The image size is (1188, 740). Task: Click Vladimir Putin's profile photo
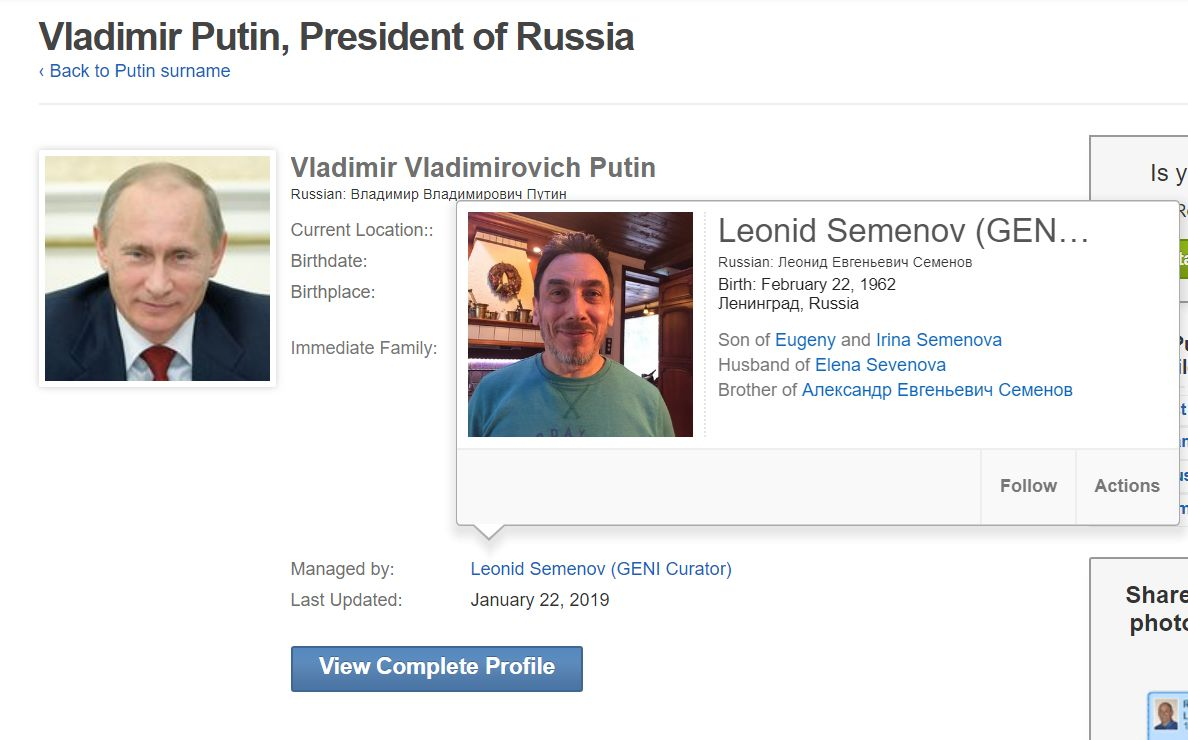coord(157,268)
